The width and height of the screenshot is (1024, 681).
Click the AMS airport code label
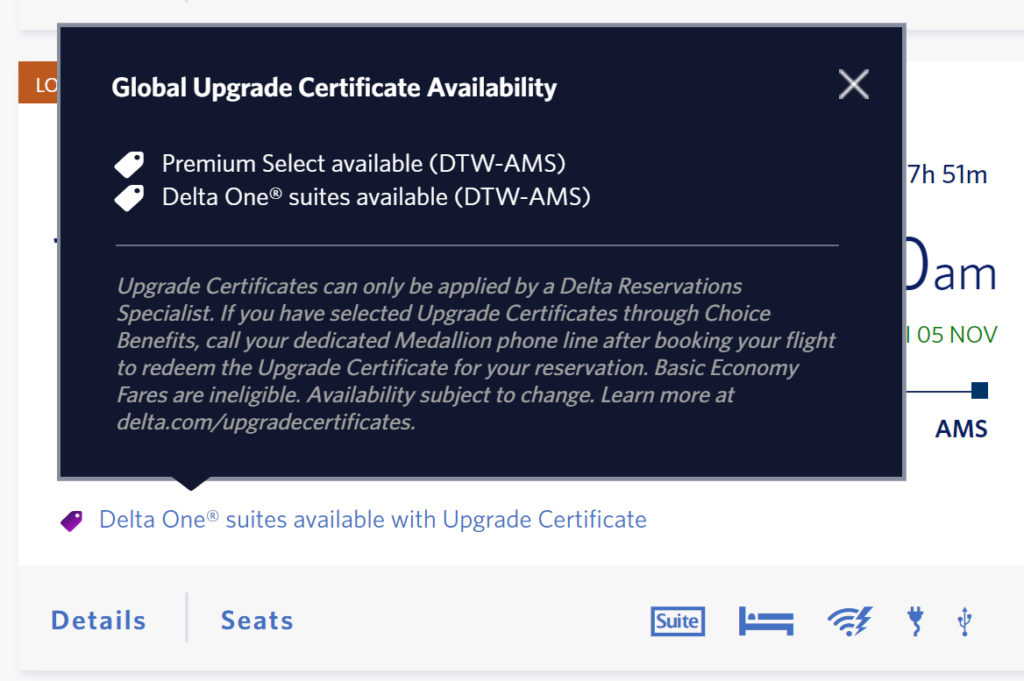960,428
